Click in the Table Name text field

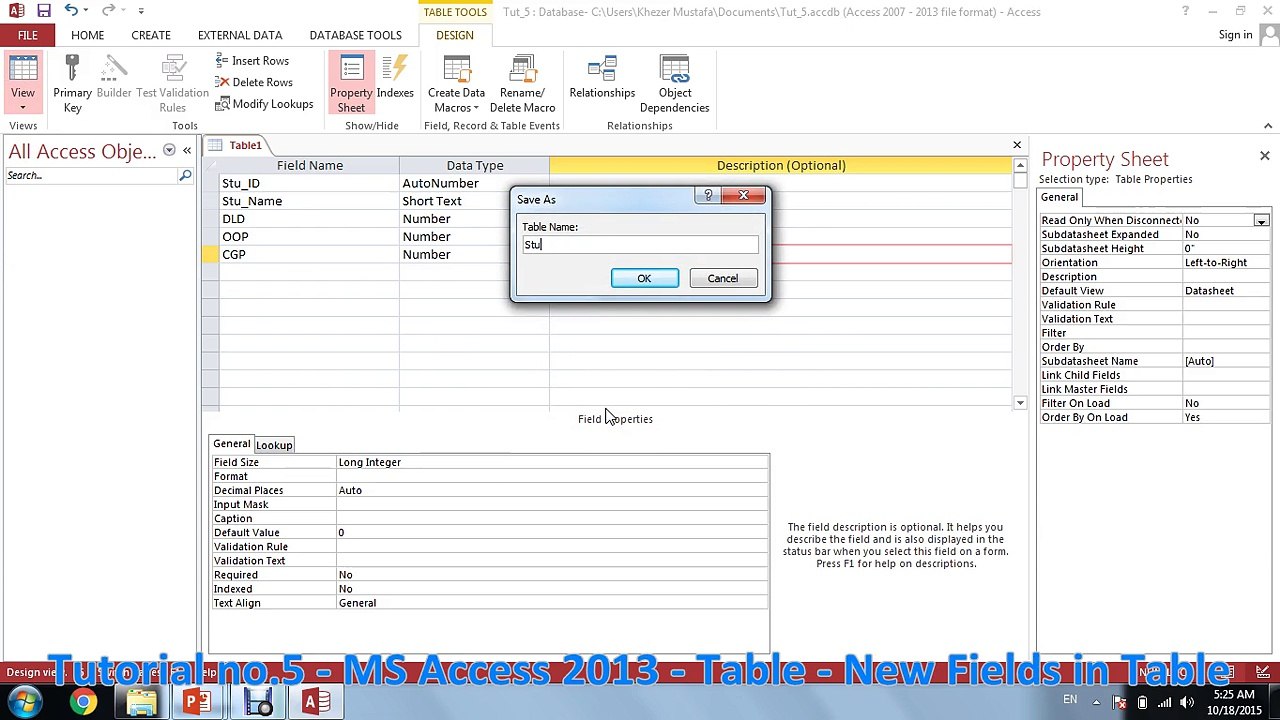(640, 245)
